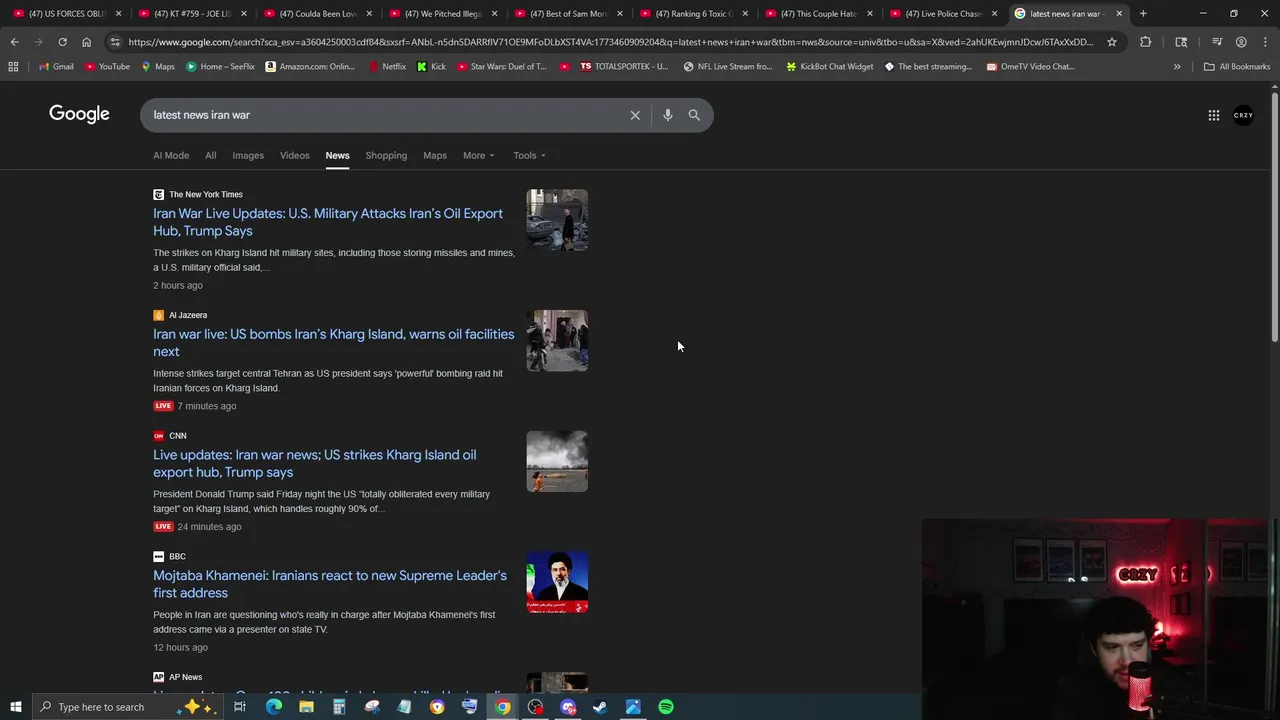Image resolution: width=1280 pixels, height=720 pixels.
Task: Open Al Jazeera Kharg Island live headline
Action: tap(334, 343)
